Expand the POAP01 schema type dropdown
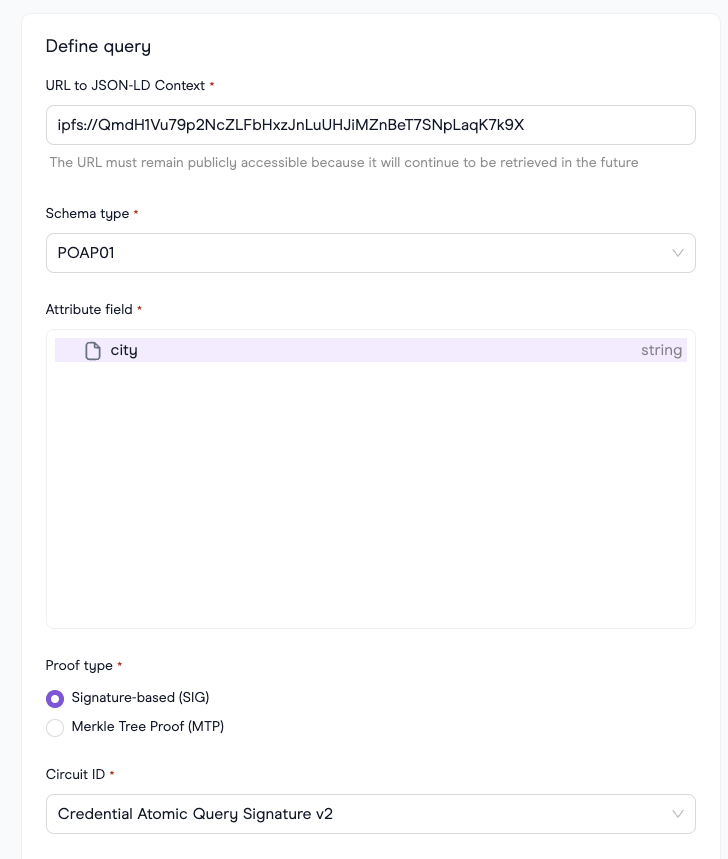The width and height of the screenshot is (728, 859). click(x=371, y=253)
